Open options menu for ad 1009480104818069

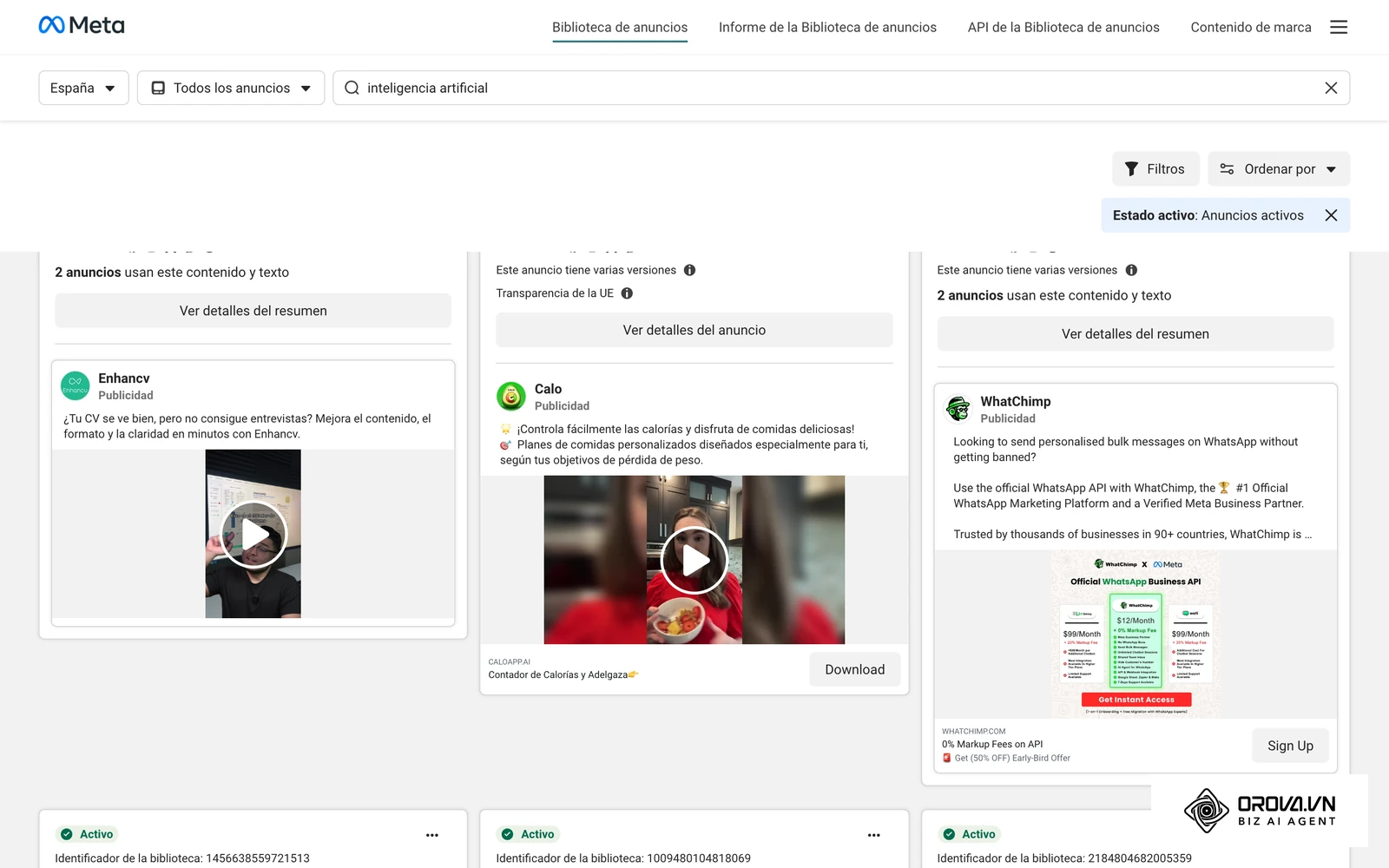(x=874, y=835)
